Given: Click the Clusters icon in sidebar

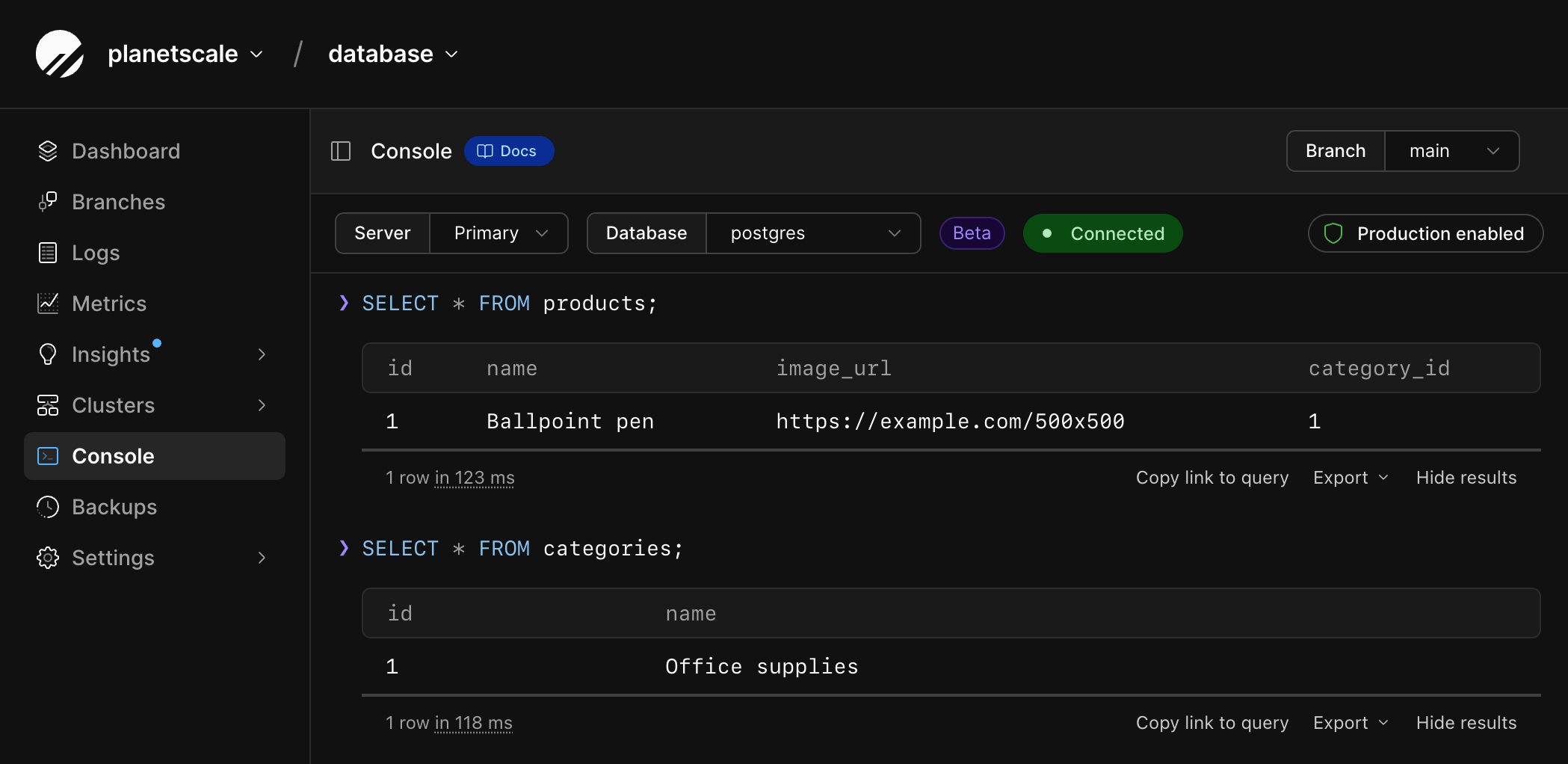Looking at the screenshot, I should click(48, 405).
